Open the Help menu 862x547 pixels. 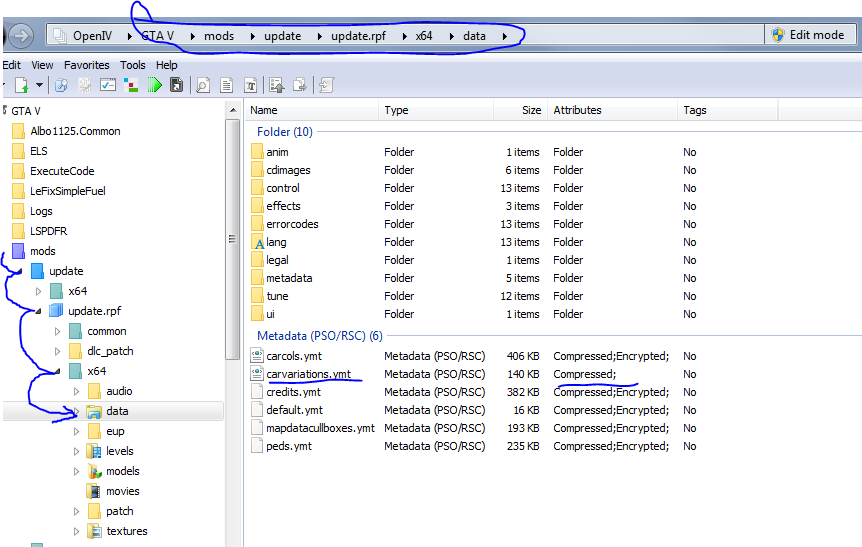[166, 65]
